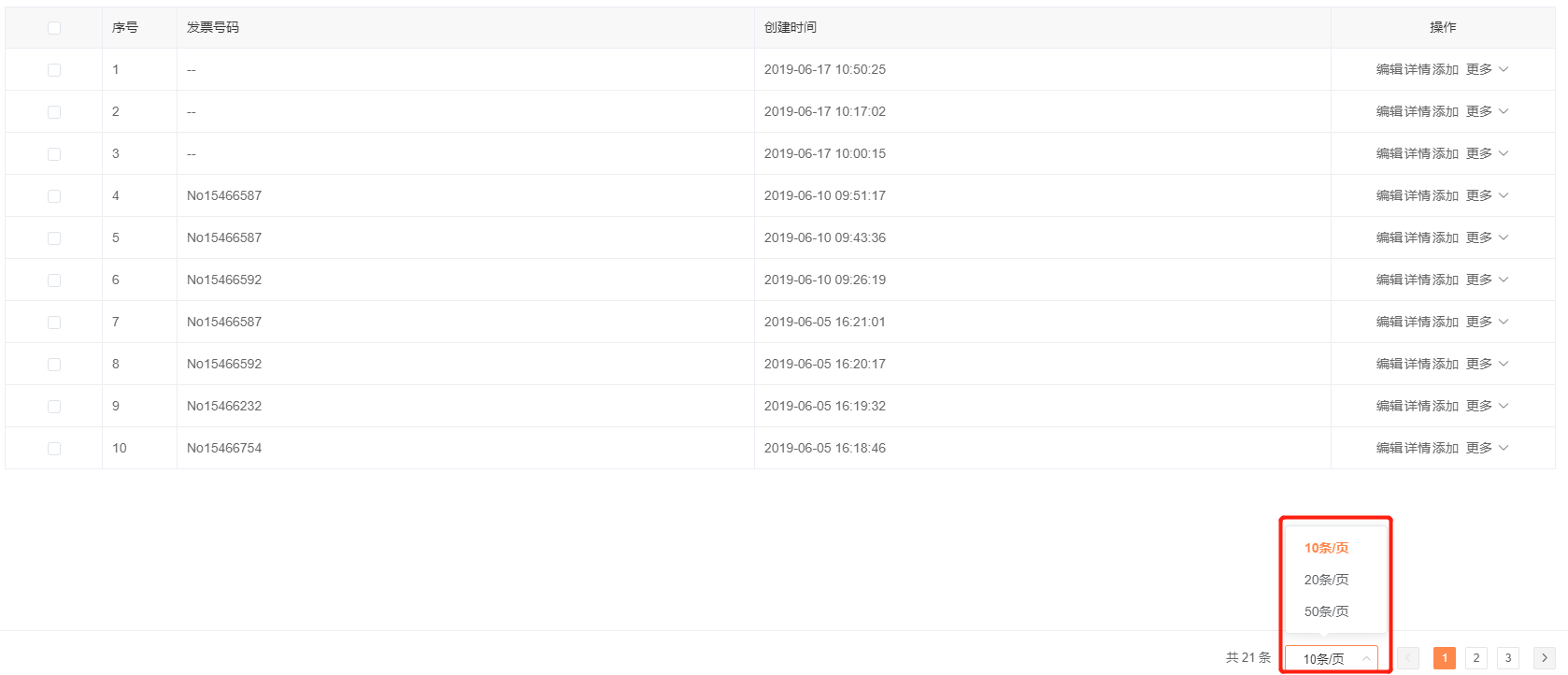Image resolution: width=1568 pixels, height=675 pixels.
Task: Choose 20条/页 from the page size list
Action: pos(1326,580)
